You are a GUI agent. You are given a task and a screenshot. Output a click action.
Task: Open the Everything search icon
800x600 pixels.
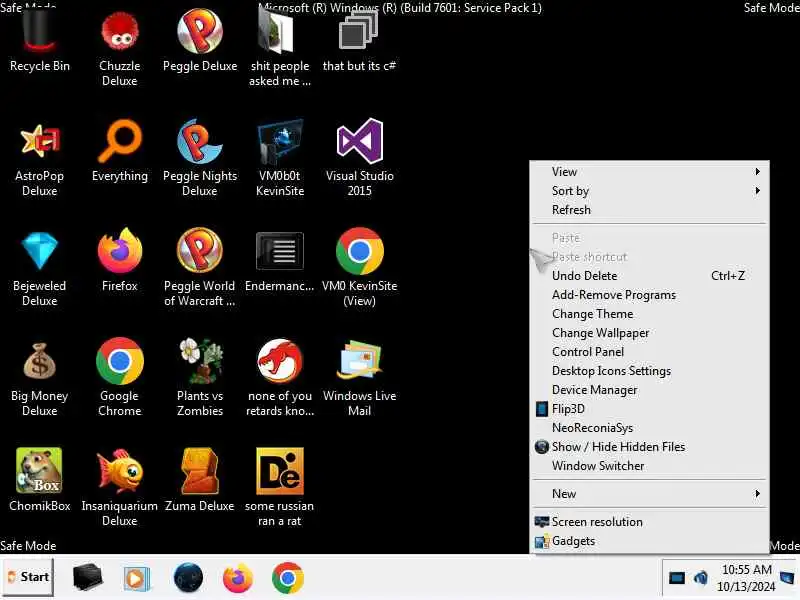[119, 150]
